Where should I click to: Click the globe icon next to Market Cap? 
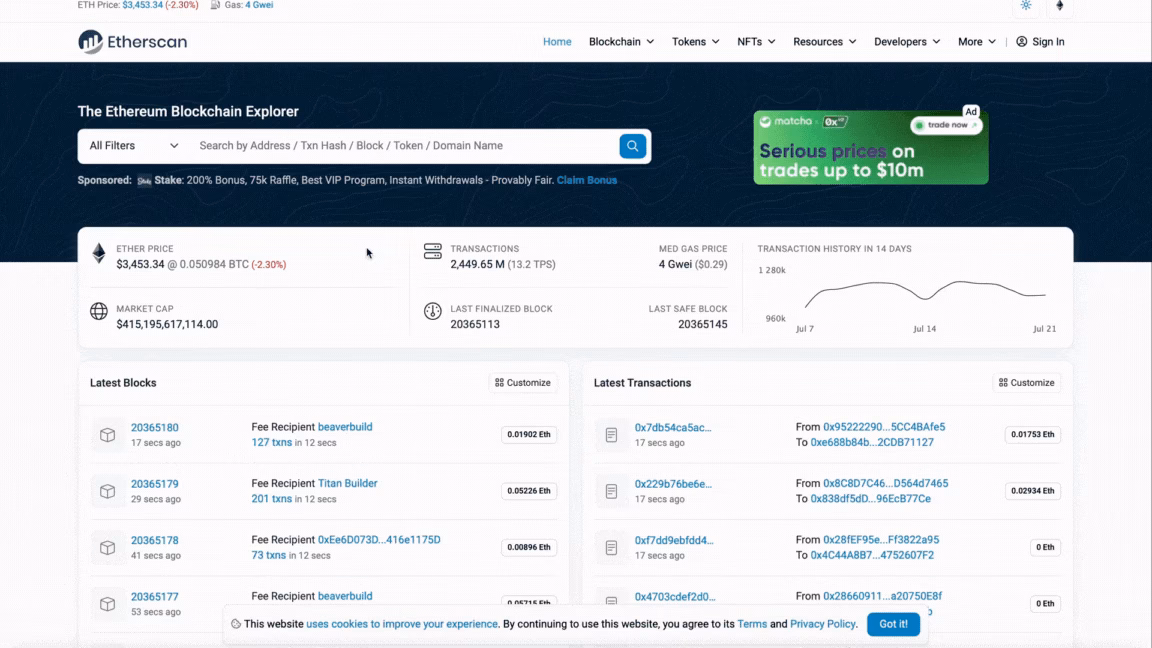(x=98, y=311)
